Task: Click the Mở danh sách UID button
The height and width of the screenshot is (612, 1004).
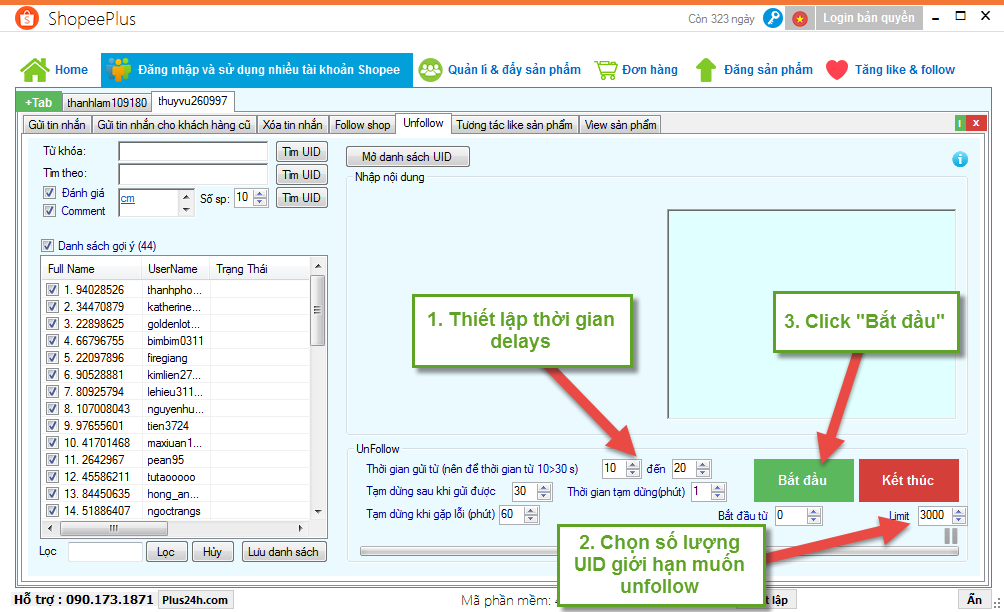Action: (x=407, y=157)
